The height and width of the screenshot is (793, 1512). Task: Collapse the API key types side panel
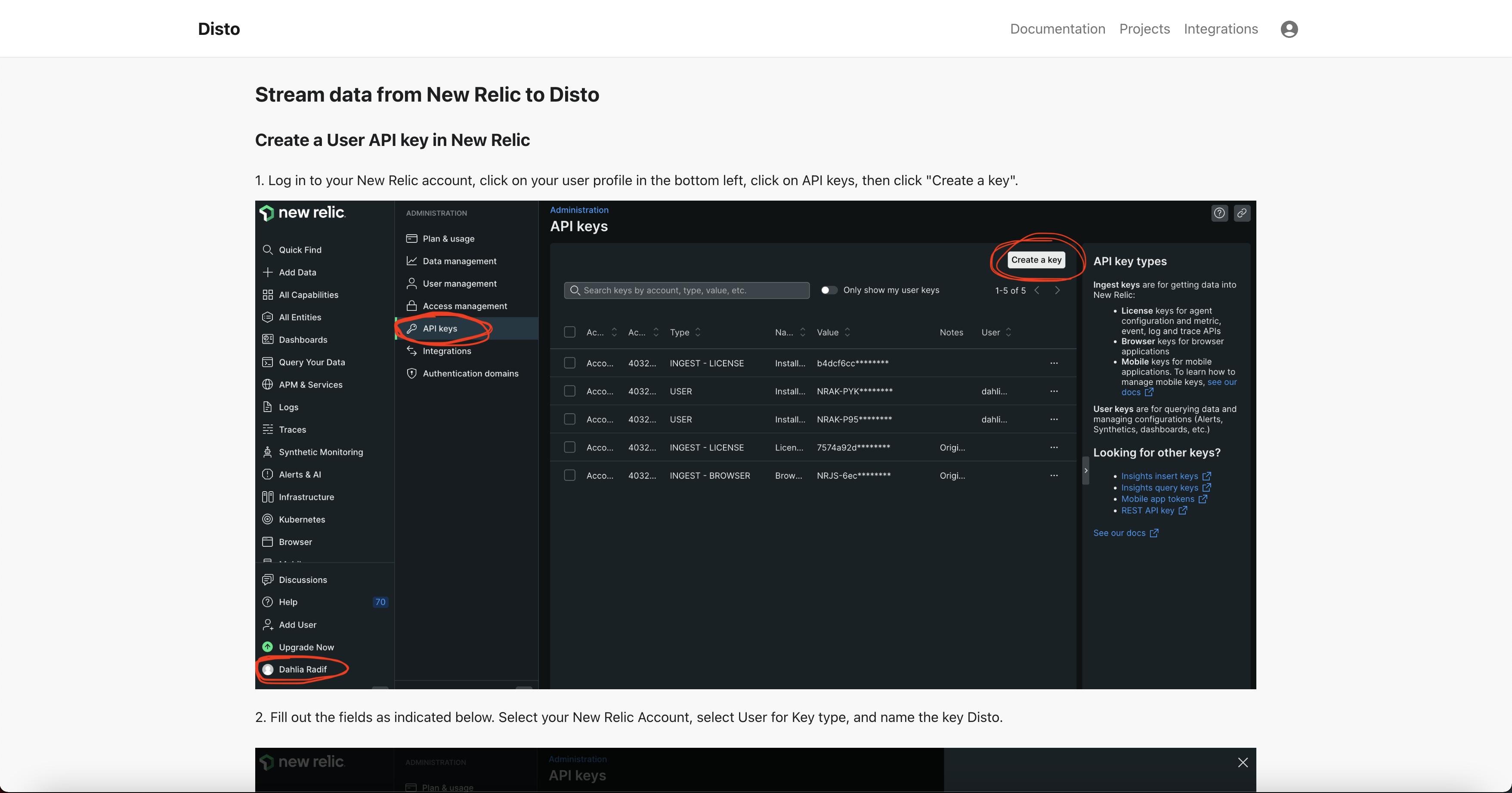[x=1085, y=470]
